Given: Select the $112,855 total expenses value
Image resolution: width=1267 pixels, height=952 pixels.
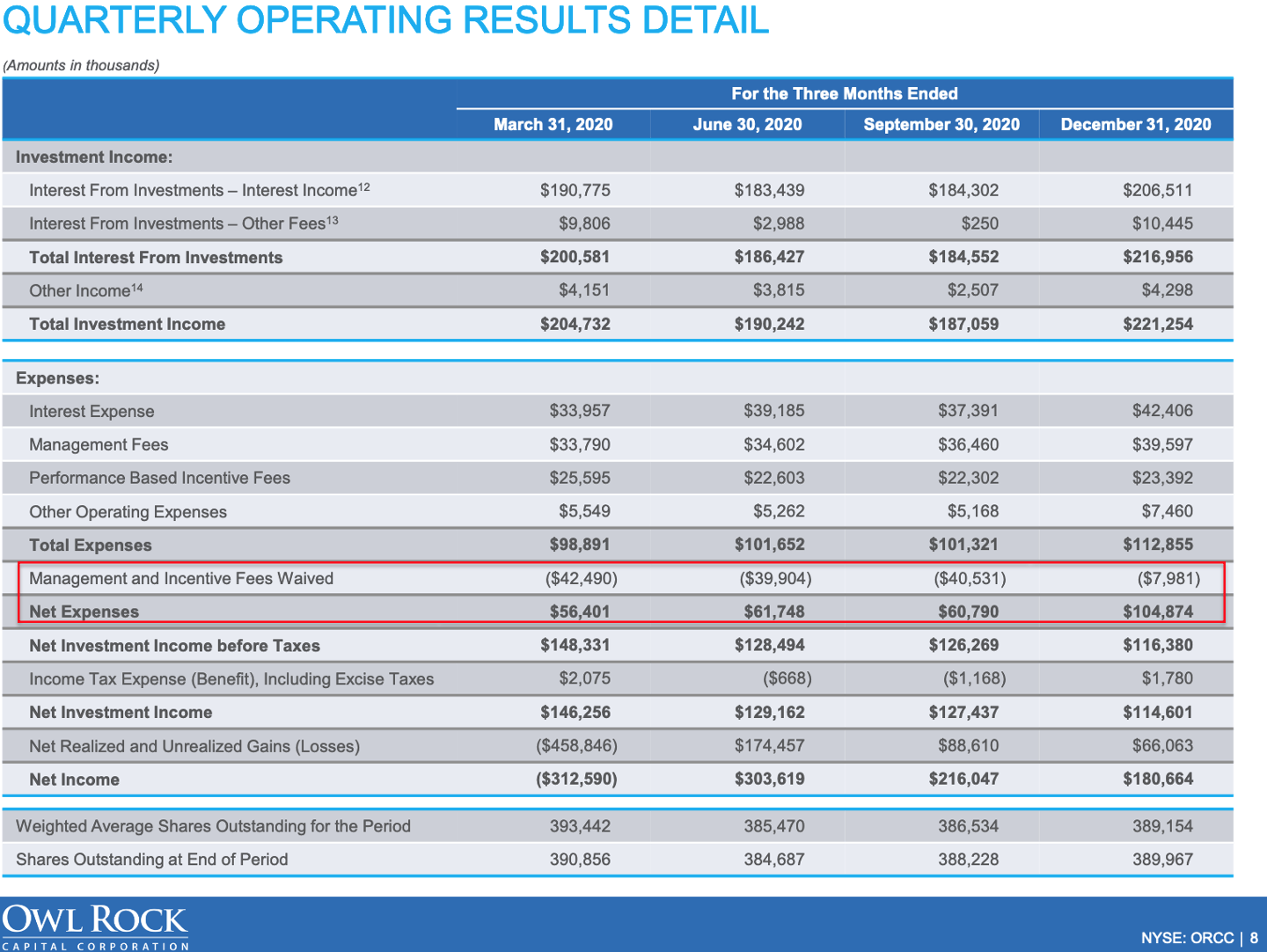Looking at the screenshot, I should 1158,545.
